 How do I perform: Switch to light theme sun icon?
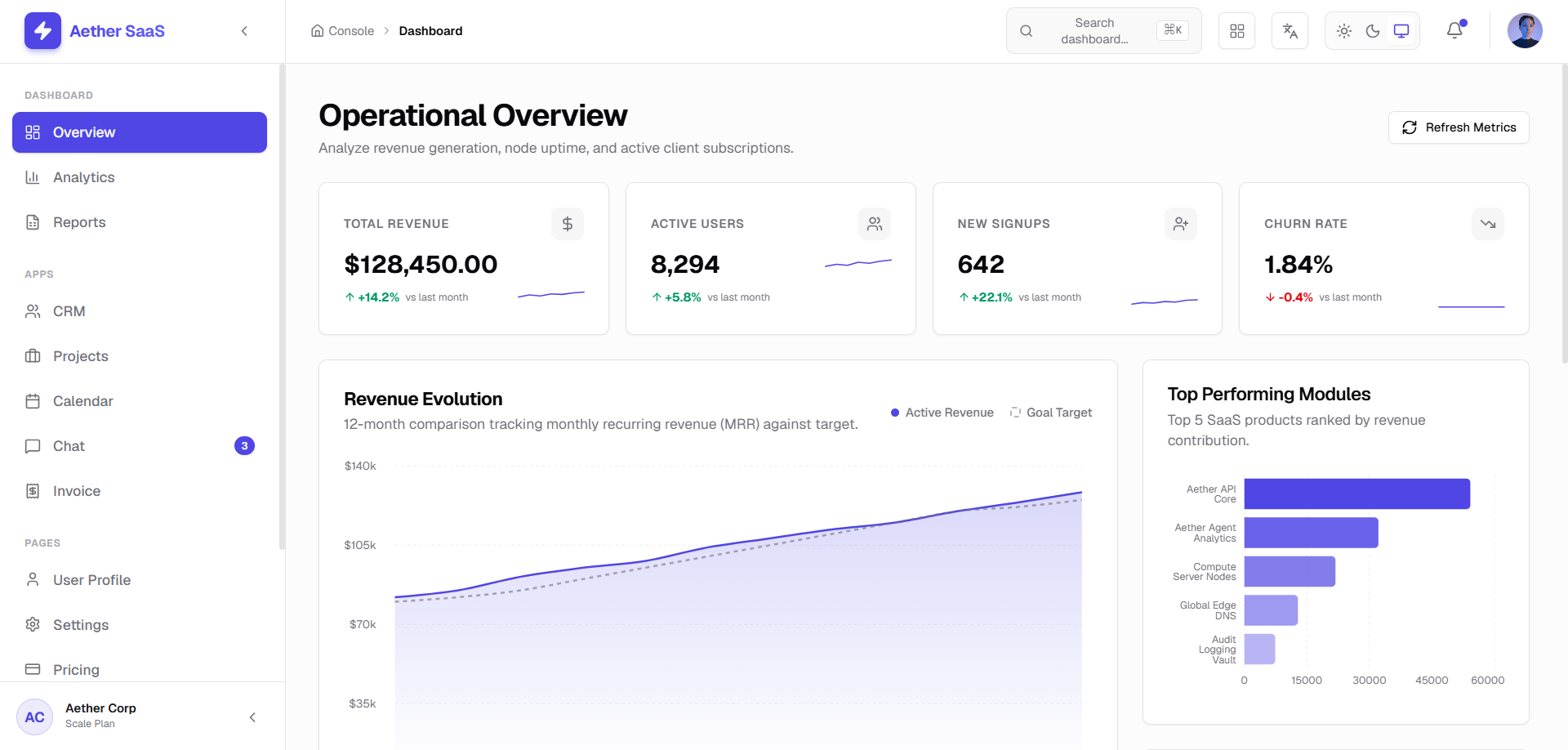(x=1344, y=31)
